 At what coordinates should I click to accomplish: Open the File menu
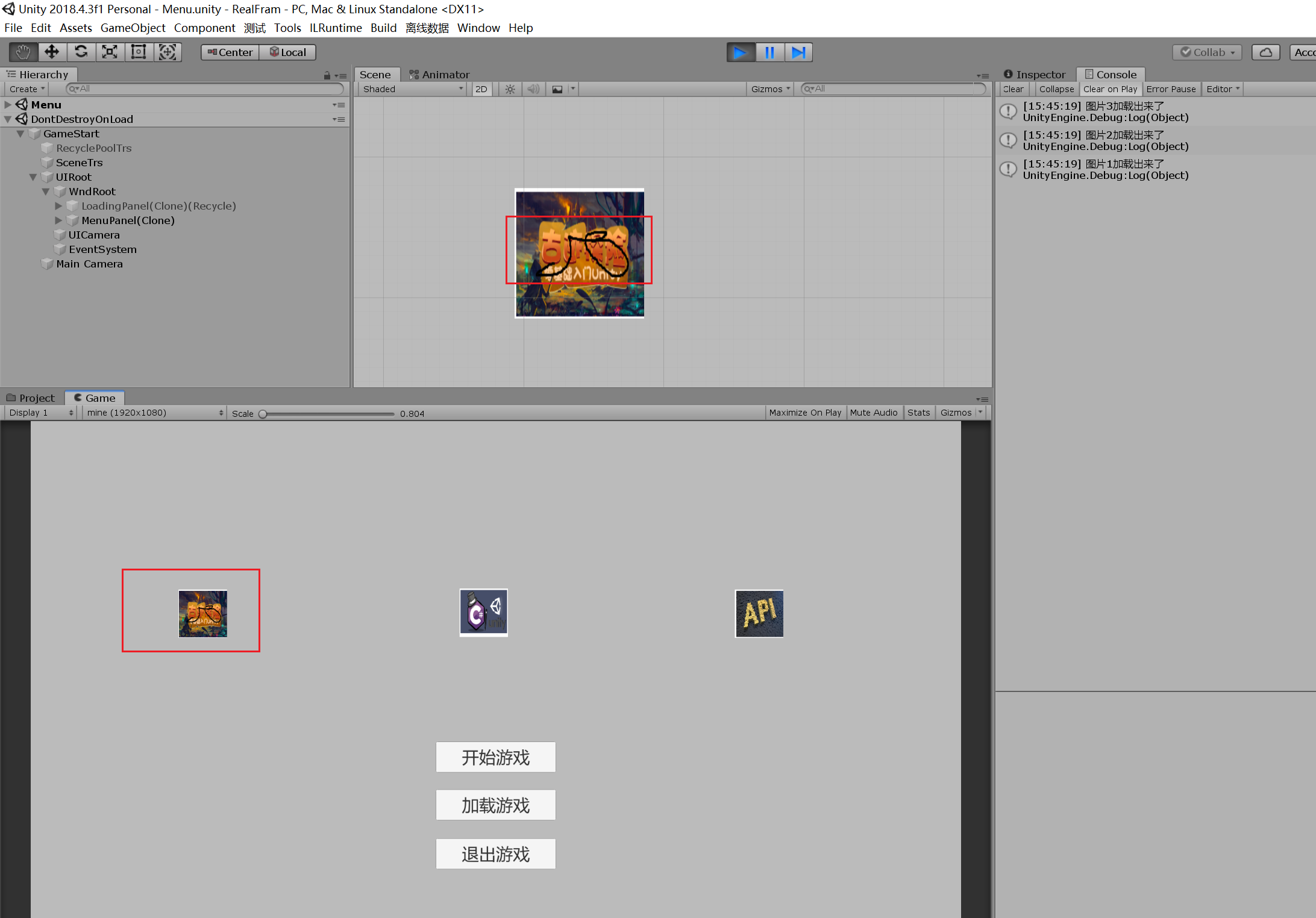point(13,28)
